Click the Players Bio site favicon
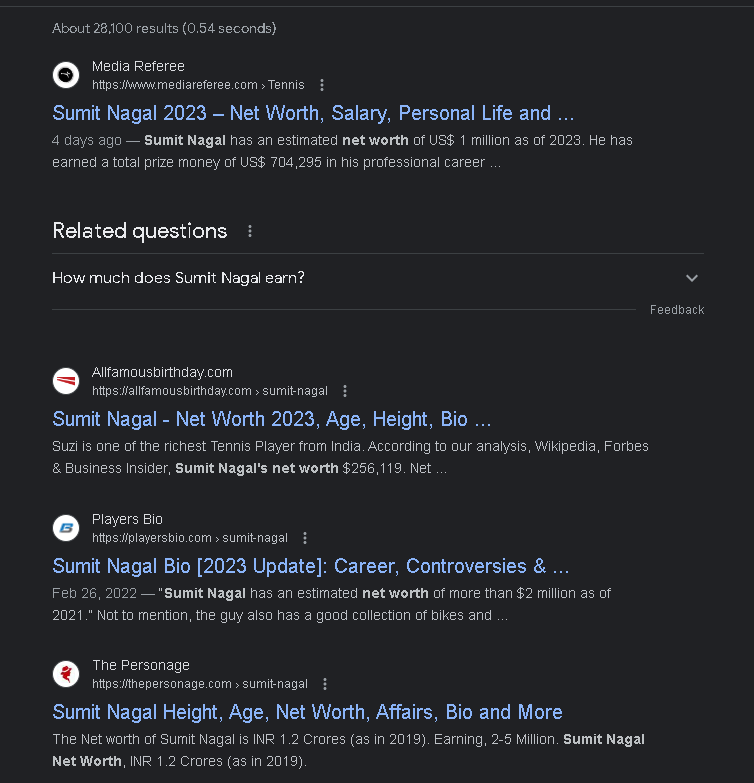The image size is (754, 783). 66,528
